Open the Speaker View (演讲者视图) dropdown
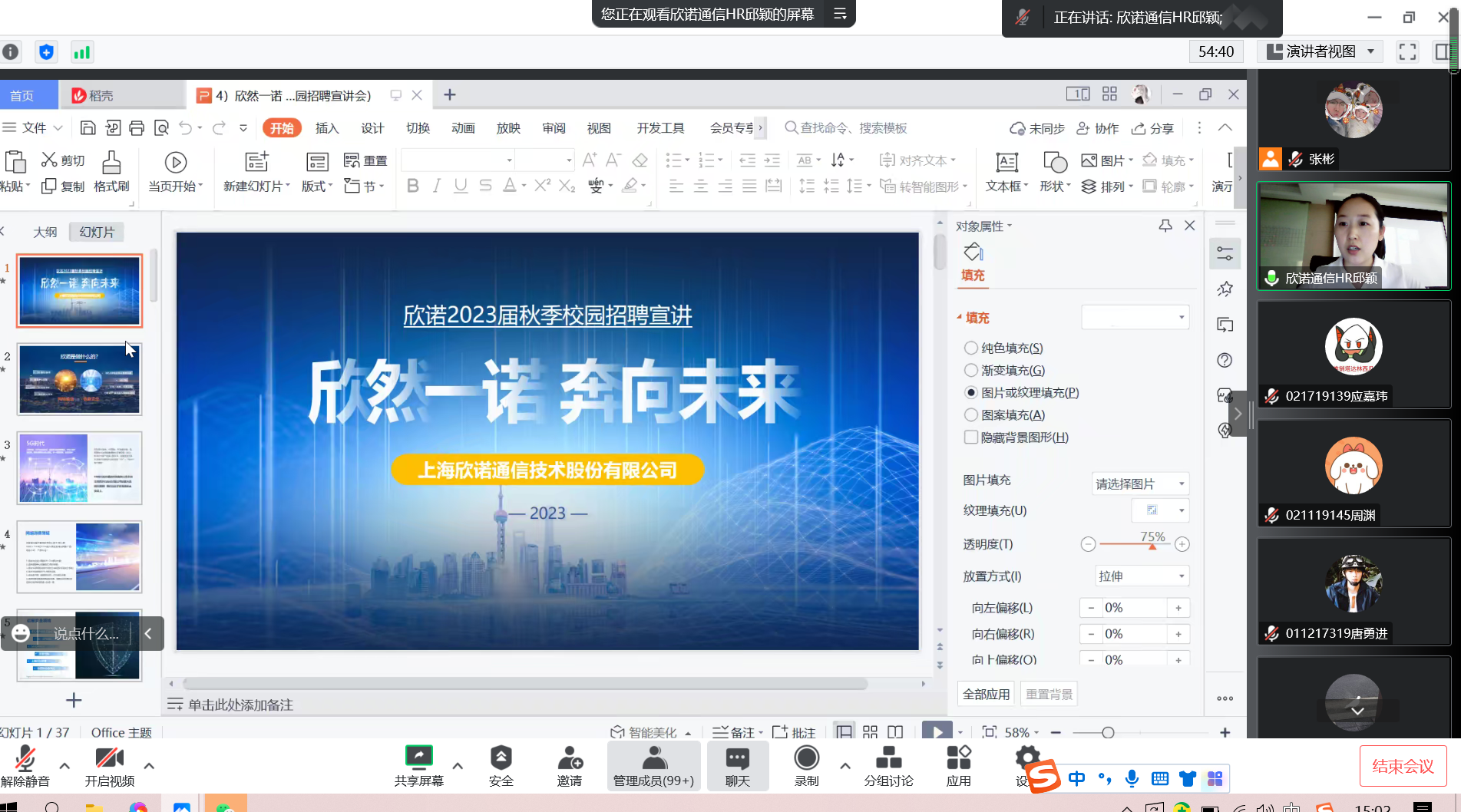 click(x=1321, y=51)
